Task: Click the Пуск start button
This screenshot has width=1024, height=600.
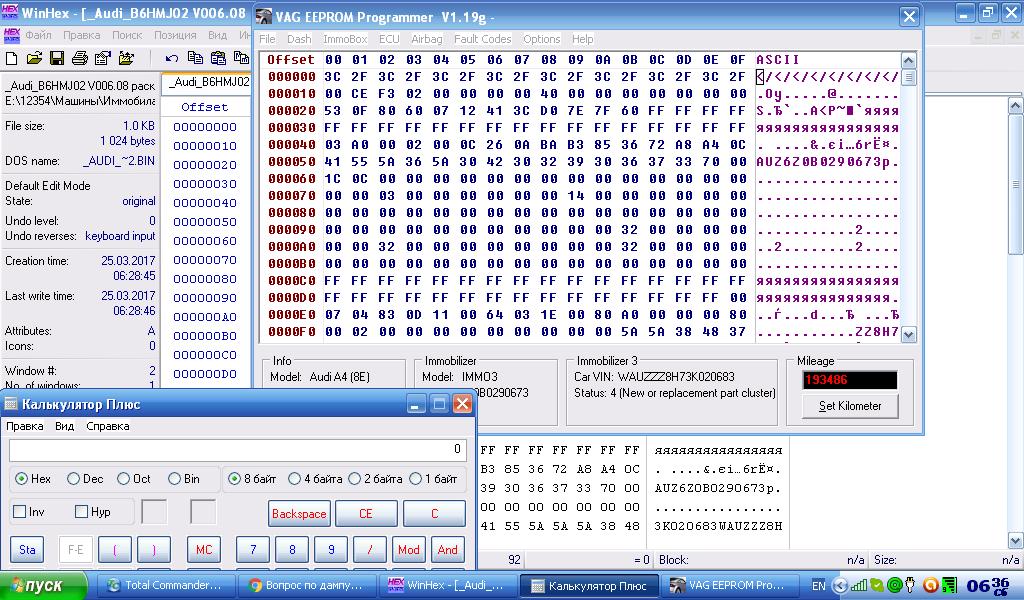Action: click(43, 586)
